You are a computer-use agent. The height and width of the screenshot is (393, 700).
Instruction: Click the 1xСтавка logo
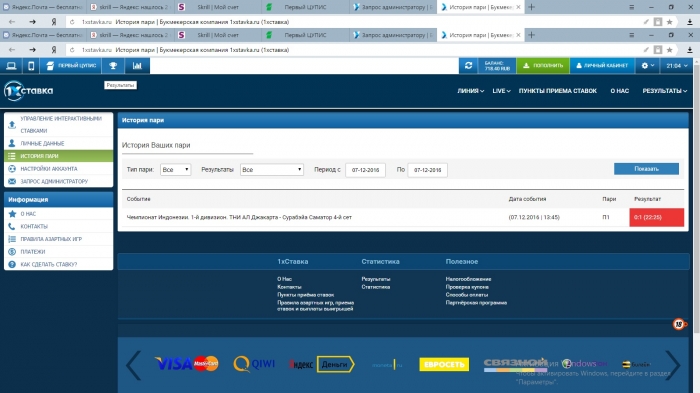click(x=29, y=91)
